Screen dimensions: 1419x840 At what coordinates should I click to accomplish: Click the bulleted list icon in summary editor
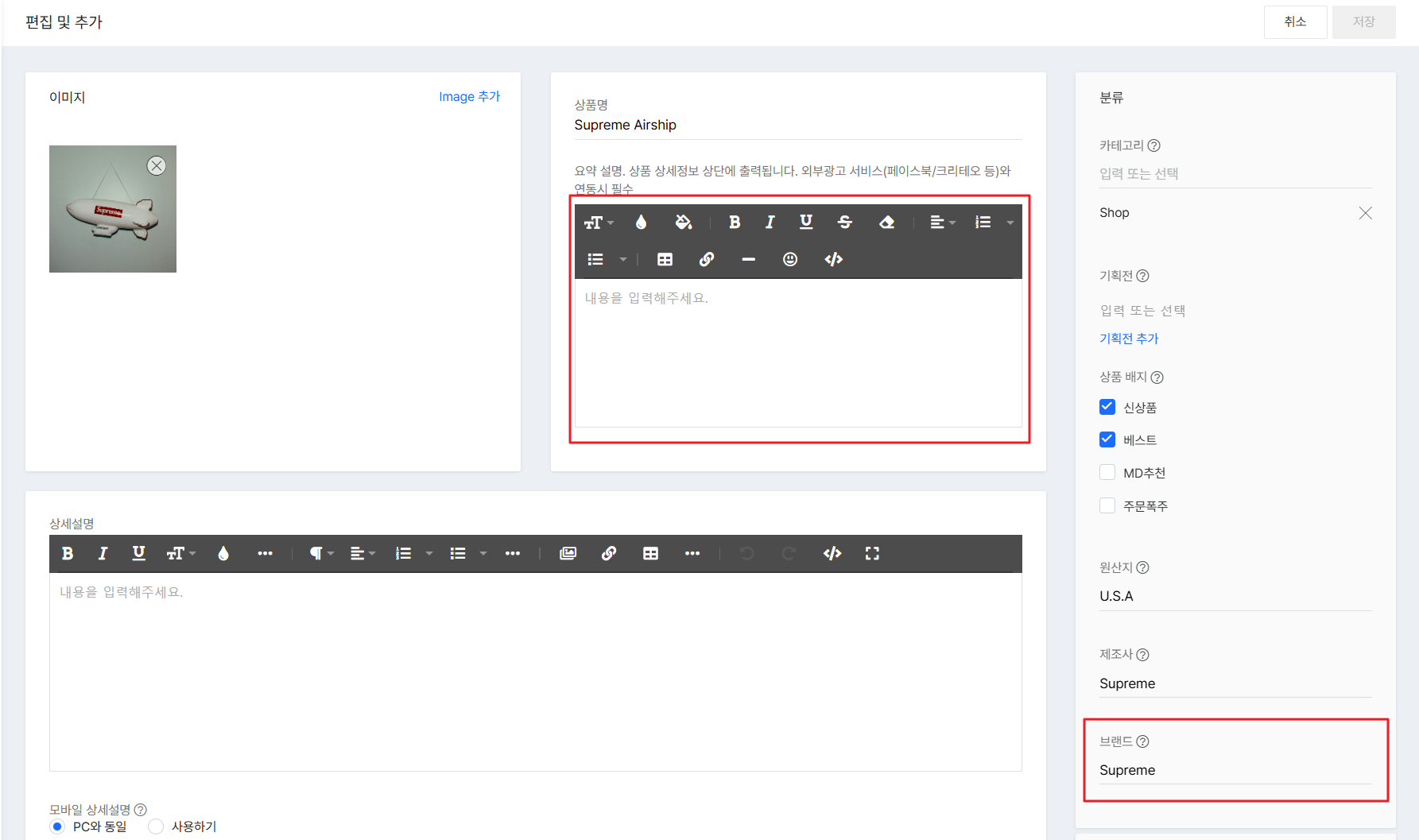point(595,259)
